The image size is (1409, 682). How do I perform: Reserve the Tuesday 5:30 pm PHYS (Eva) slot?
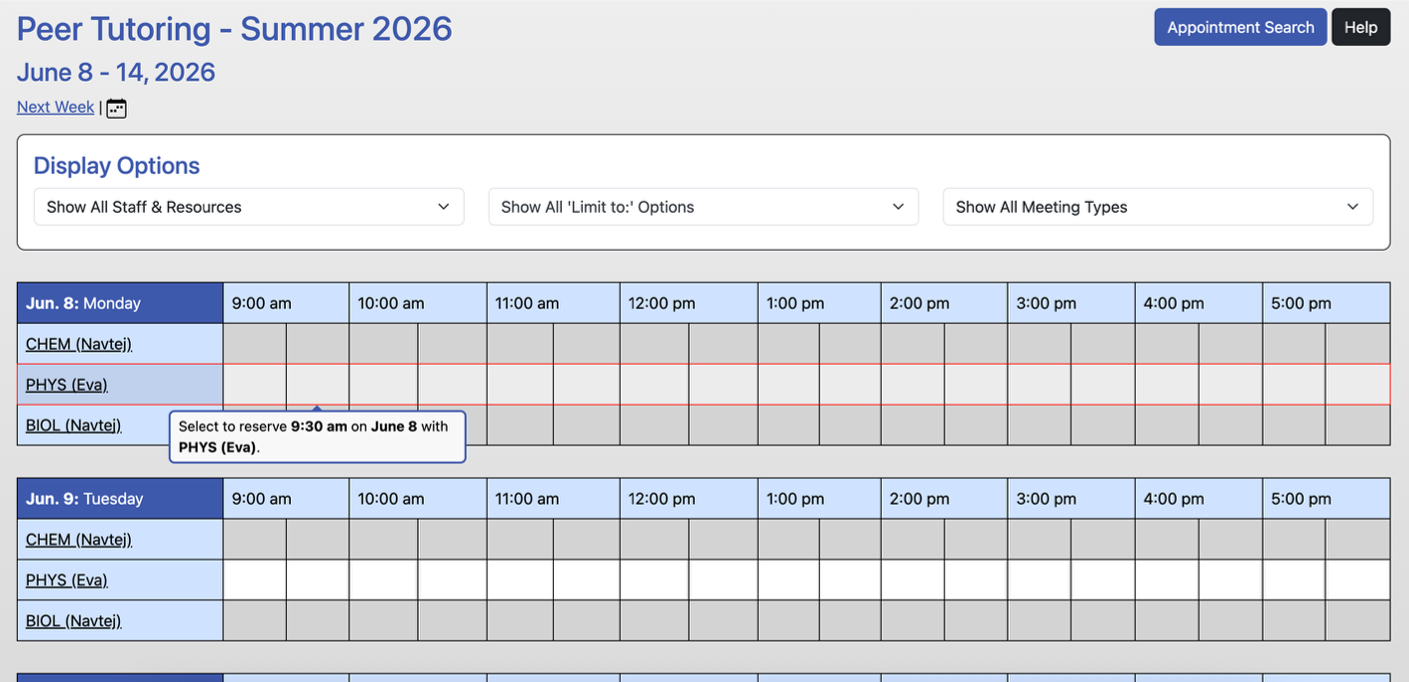click(1358, 580)
